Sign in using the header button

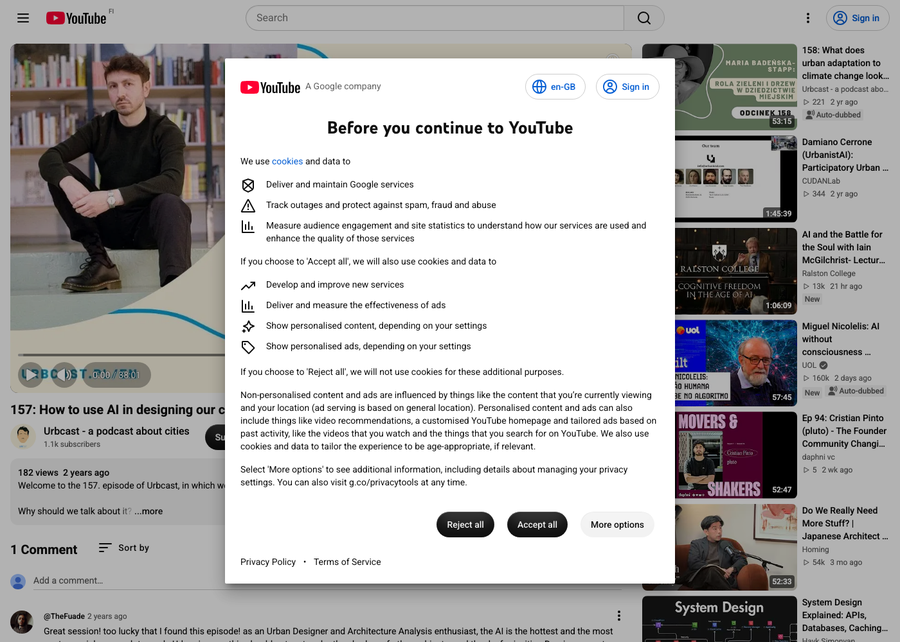[857, 18]
